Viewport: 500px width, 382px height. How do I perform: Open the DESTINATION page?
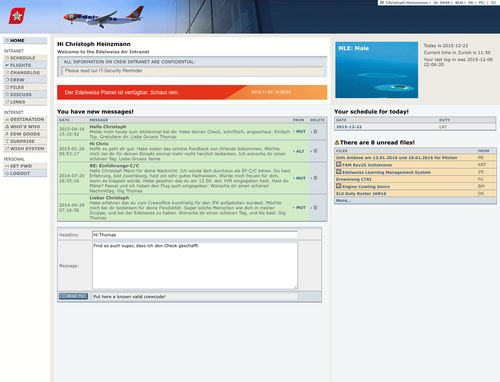[25, 119]
